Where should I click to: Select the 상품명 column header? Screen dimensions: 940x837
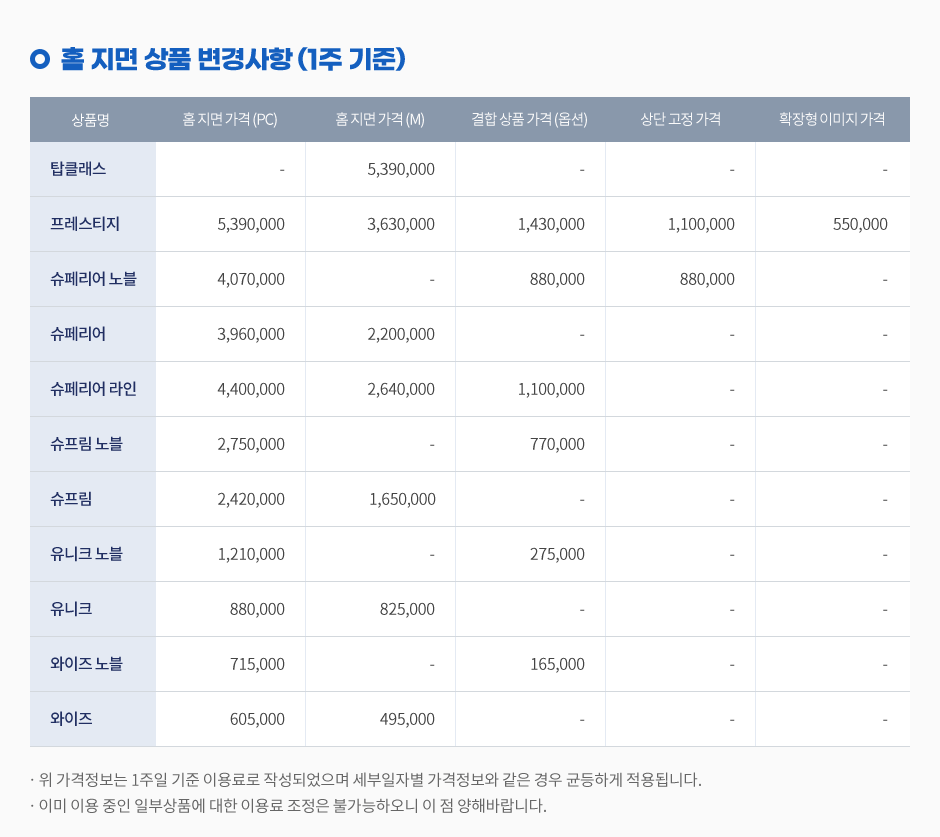click(90, 119)
